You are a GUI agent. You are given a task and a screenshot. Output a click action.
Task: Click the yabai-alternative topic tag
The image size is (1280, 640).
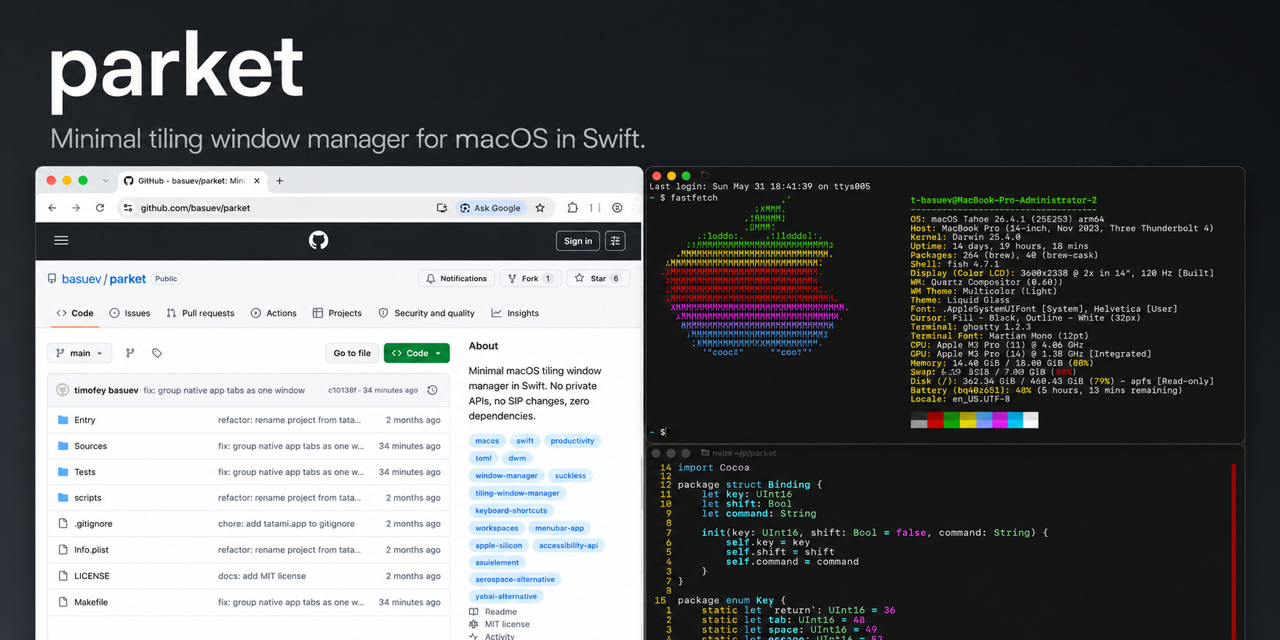pyautogui.click(x=506, y=596)
